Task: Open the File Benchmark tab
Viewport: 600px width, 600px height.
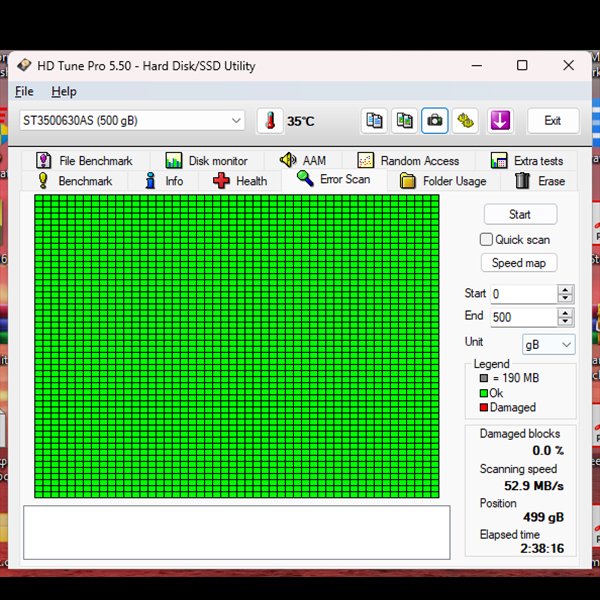Action: (84, 161)
